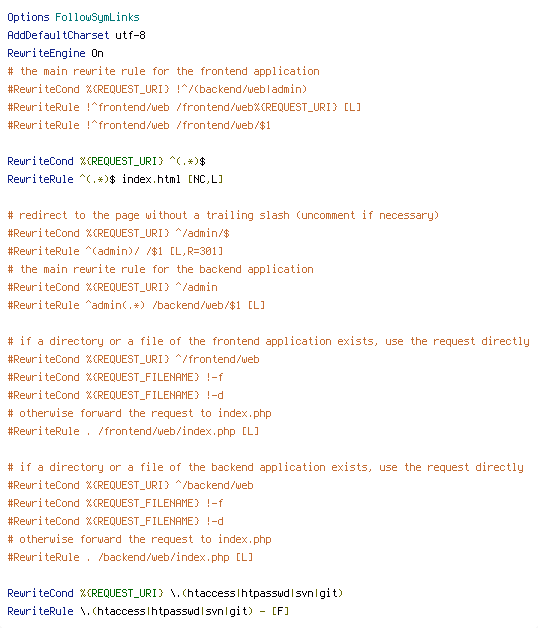Image resolution: width=538 pixels, height=628 pixels.
Task: Click the trailing slash redirect comment
Action: pyautogui.click(x=223, y=215)
